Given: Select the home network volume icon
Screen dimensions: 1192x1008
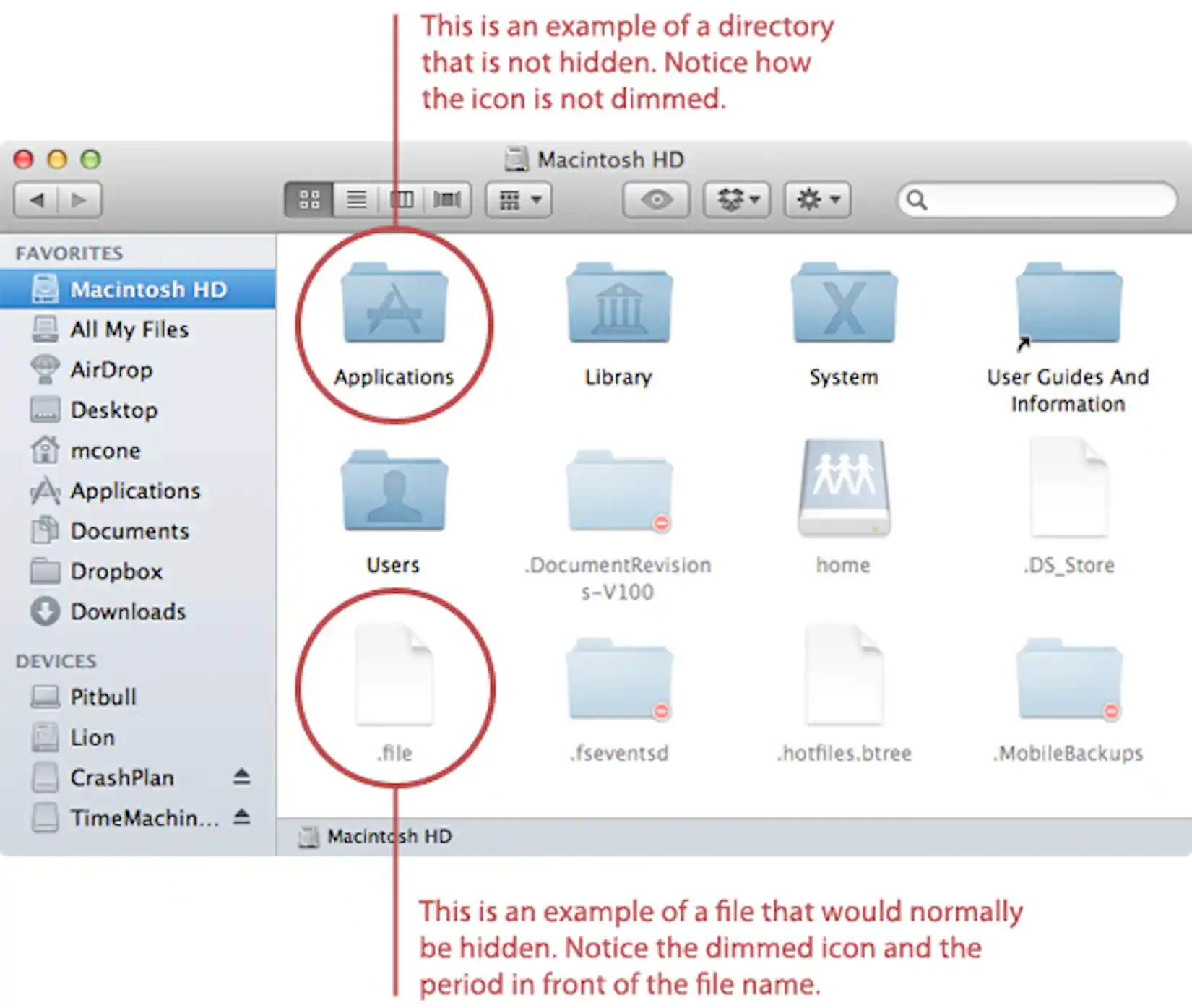Looking at the screenshot, I should pos(844,488).
